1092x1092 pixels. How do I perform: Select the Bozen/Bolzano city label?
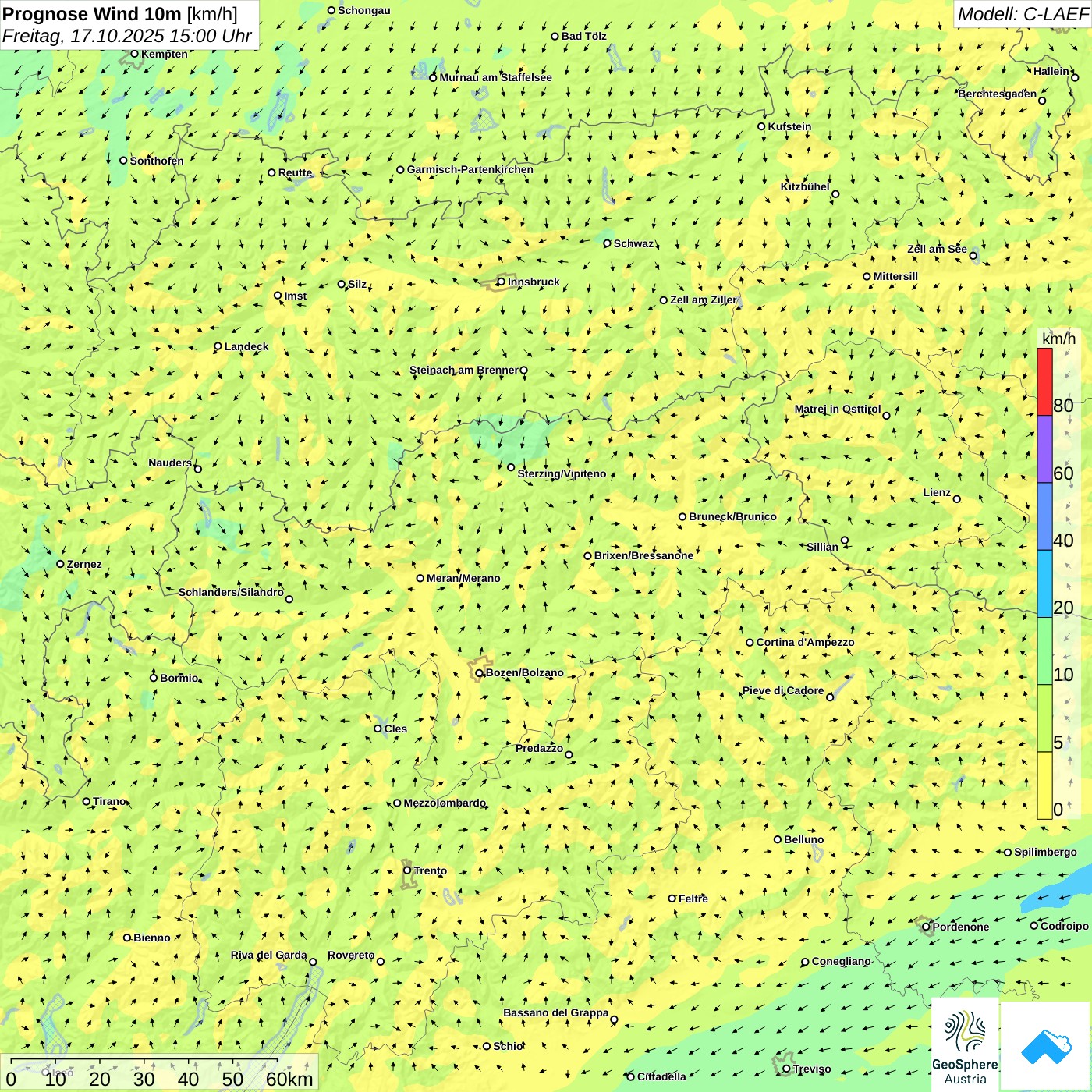pyautogui.click(x=524, y=672)
